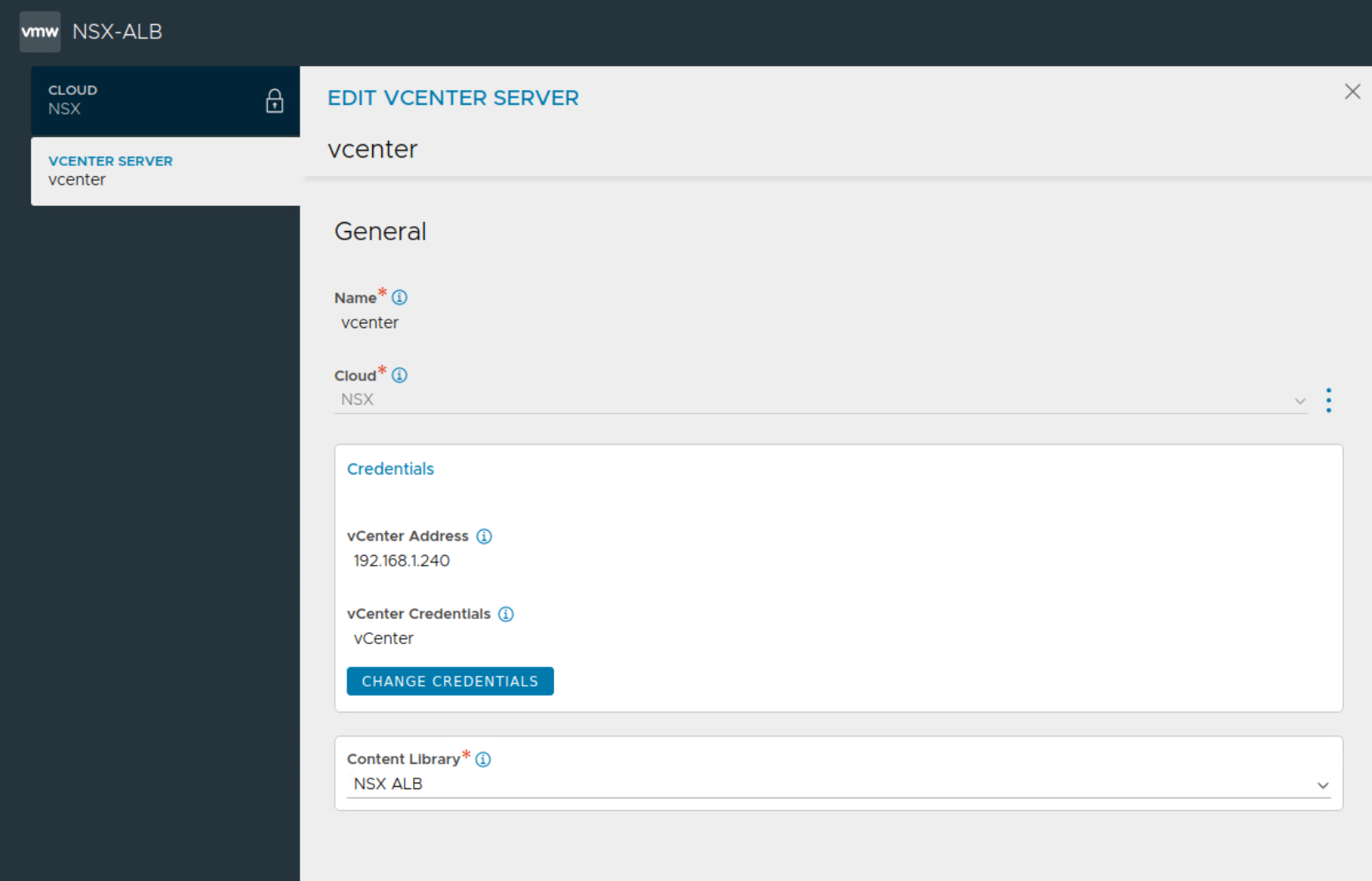Show info icon help for Cloud field

click(x=400, y=375)
